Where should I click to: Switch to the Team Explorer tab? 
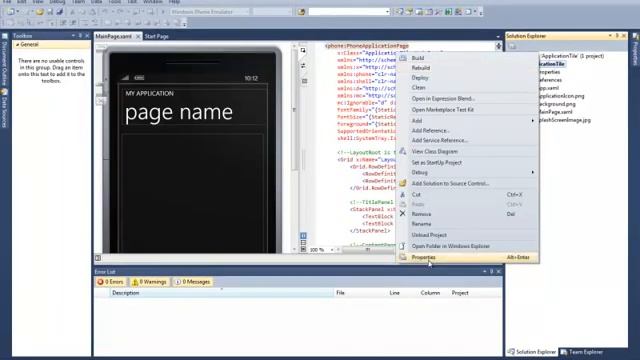tap(582, 352)
